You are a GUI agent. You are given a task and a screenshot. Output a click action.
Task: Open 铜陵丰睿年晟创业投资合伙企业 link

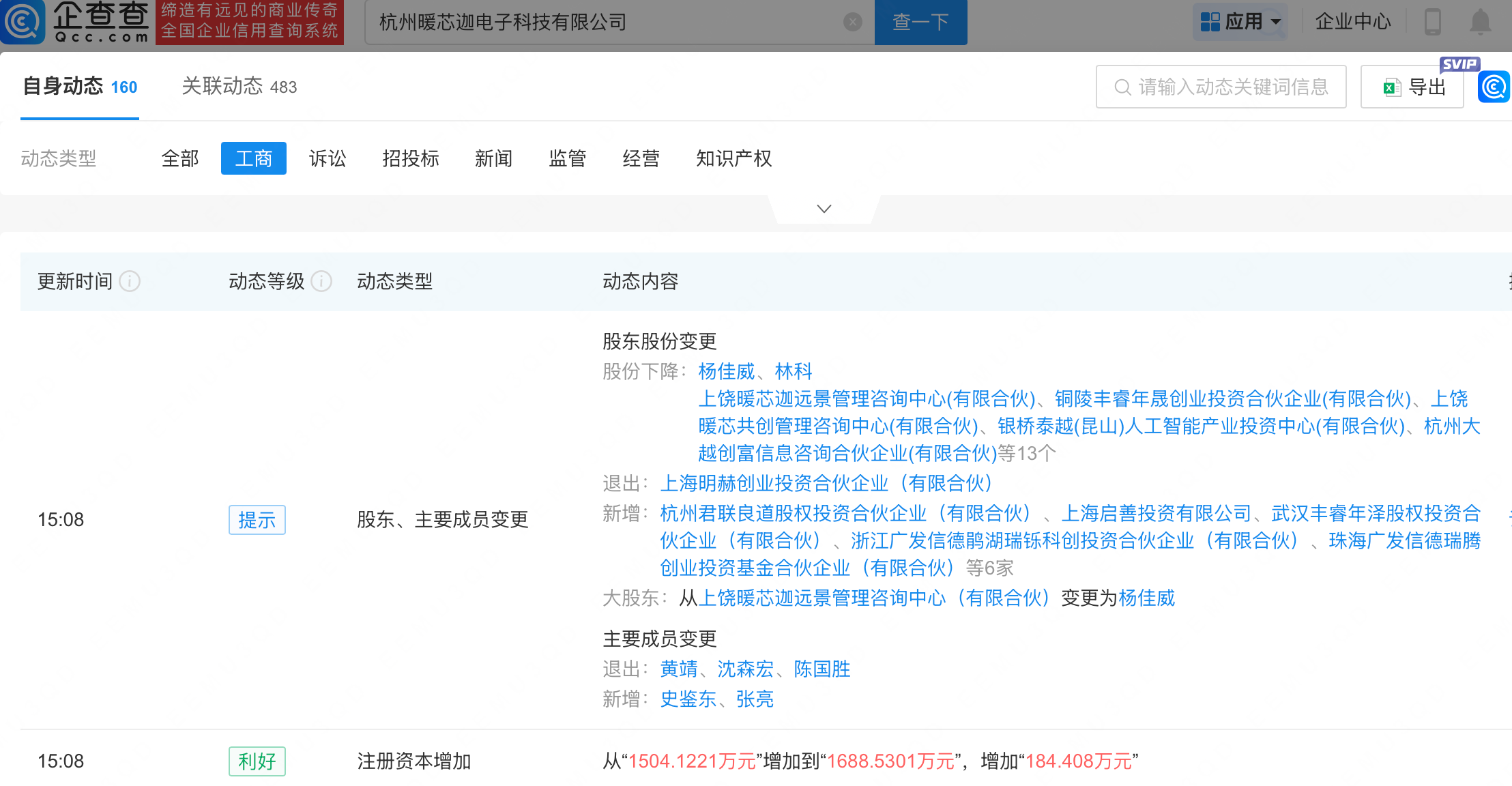tap(1233, 398)
